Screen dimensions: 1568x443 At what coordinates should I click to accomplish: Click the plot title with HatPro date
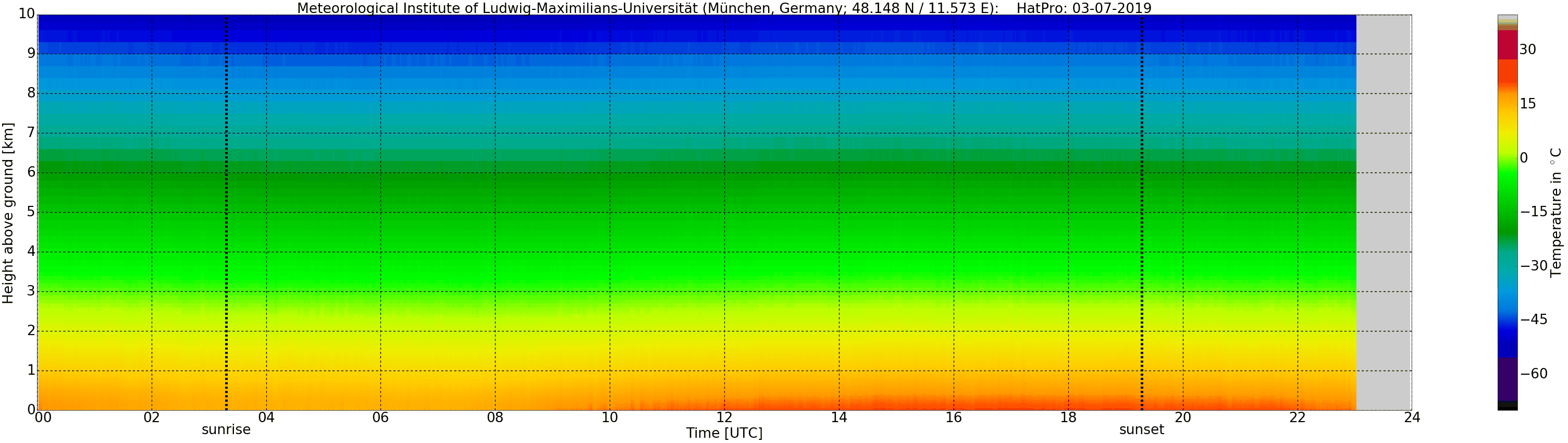click(724, 8)
